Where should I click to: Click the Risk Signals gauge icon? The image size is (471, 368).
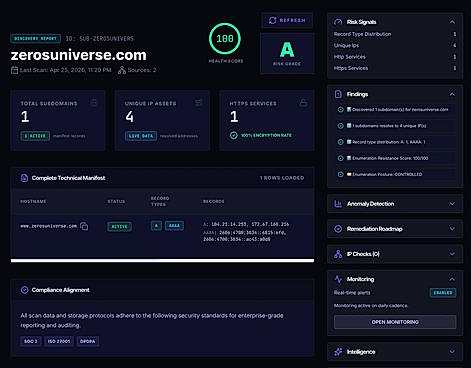338,22
